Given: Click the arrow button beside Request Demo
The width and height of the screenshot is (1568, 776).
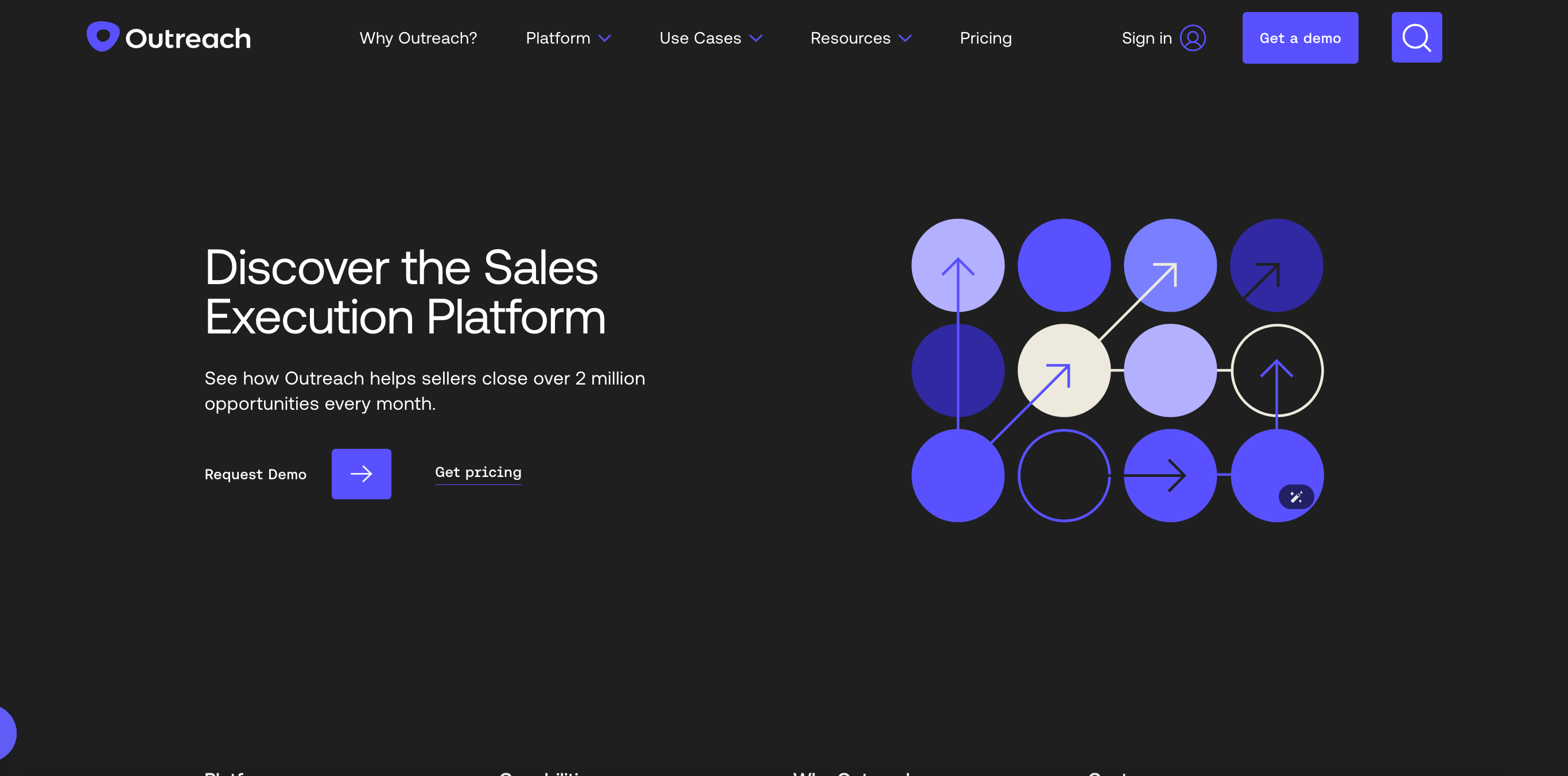Looking at the screenshot, I should [361, 474].
